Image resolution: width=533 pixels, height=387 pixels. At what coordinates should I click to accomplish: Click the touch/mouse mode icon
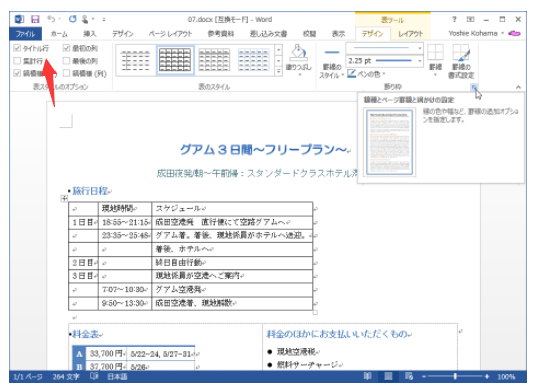click(85, 19)
